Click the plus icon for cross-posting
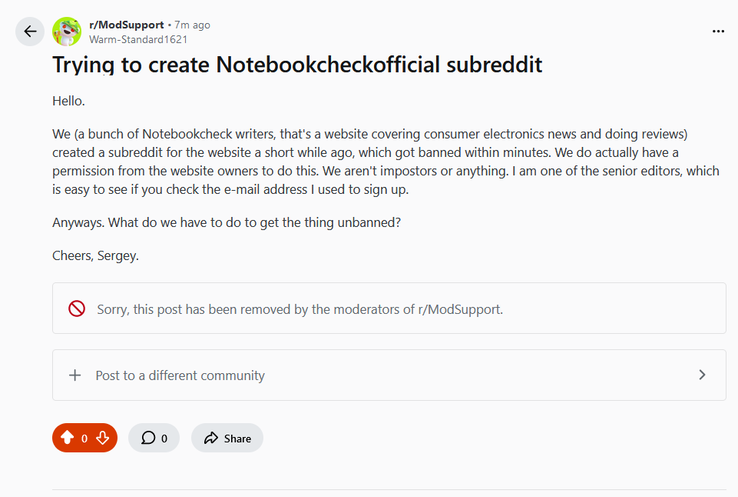 point(75,375)
